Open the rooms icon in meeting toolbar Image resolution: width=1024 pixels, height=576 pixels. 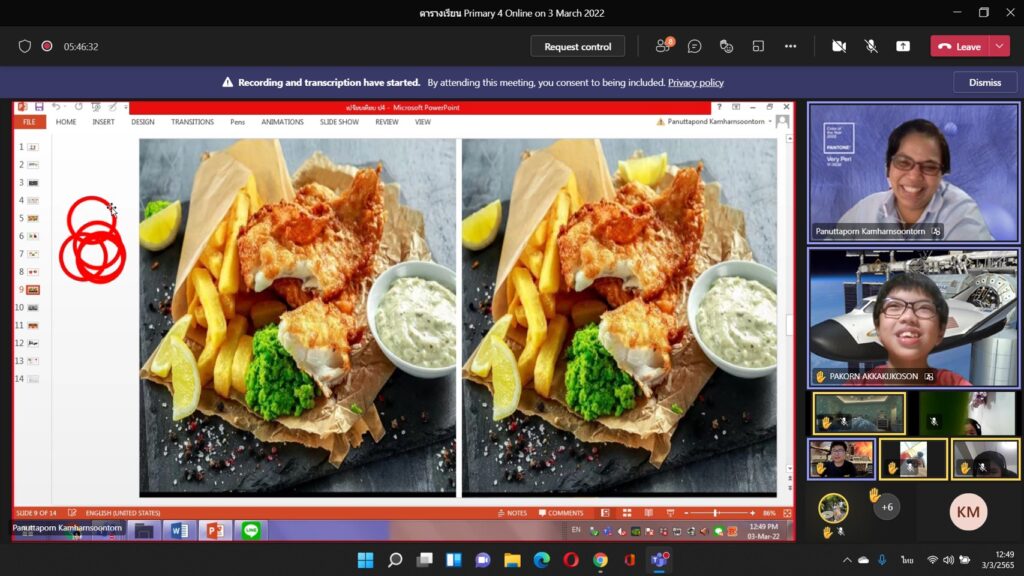click(x=759, y=46)
